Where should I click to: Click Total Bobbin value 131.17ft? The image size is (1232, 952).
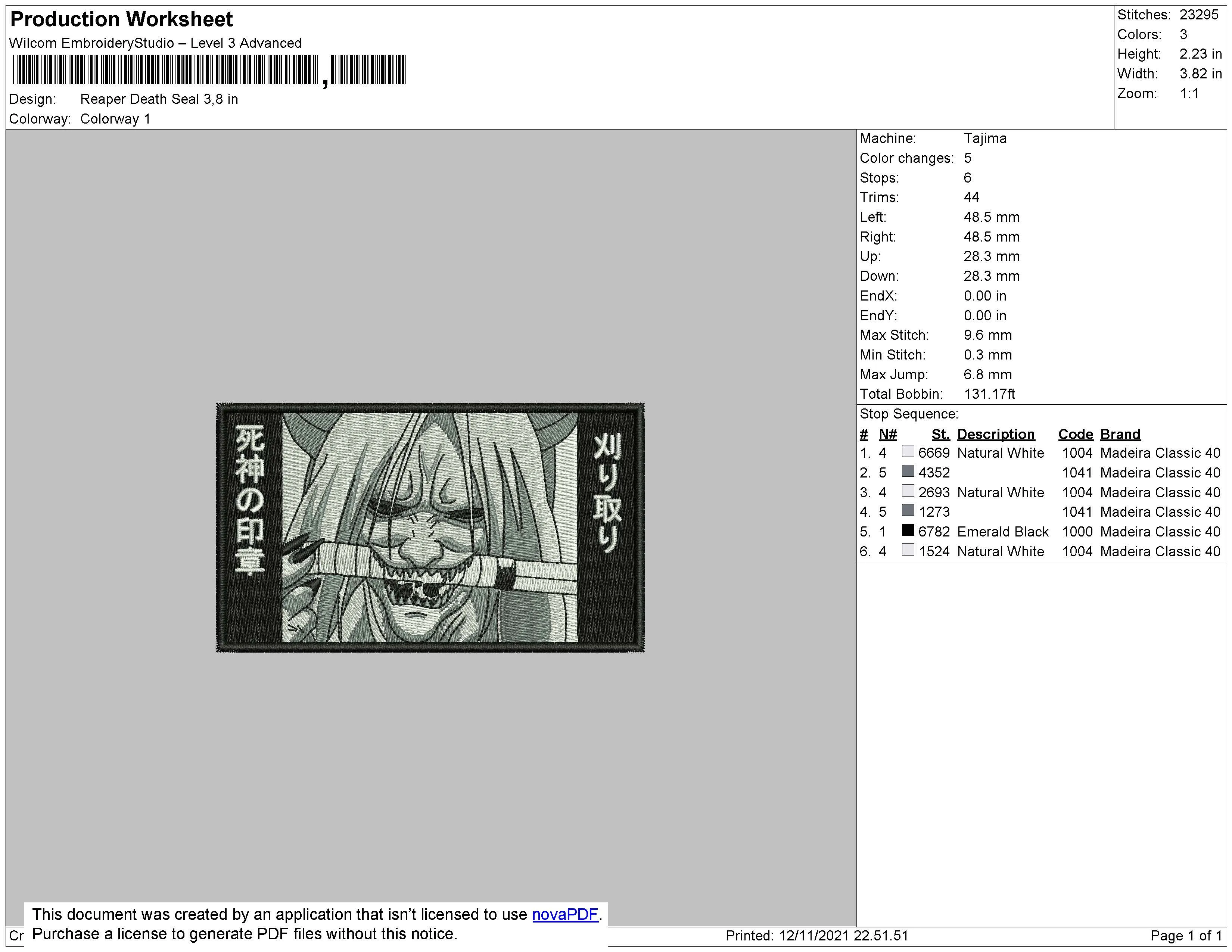click(x=989, y=395)
